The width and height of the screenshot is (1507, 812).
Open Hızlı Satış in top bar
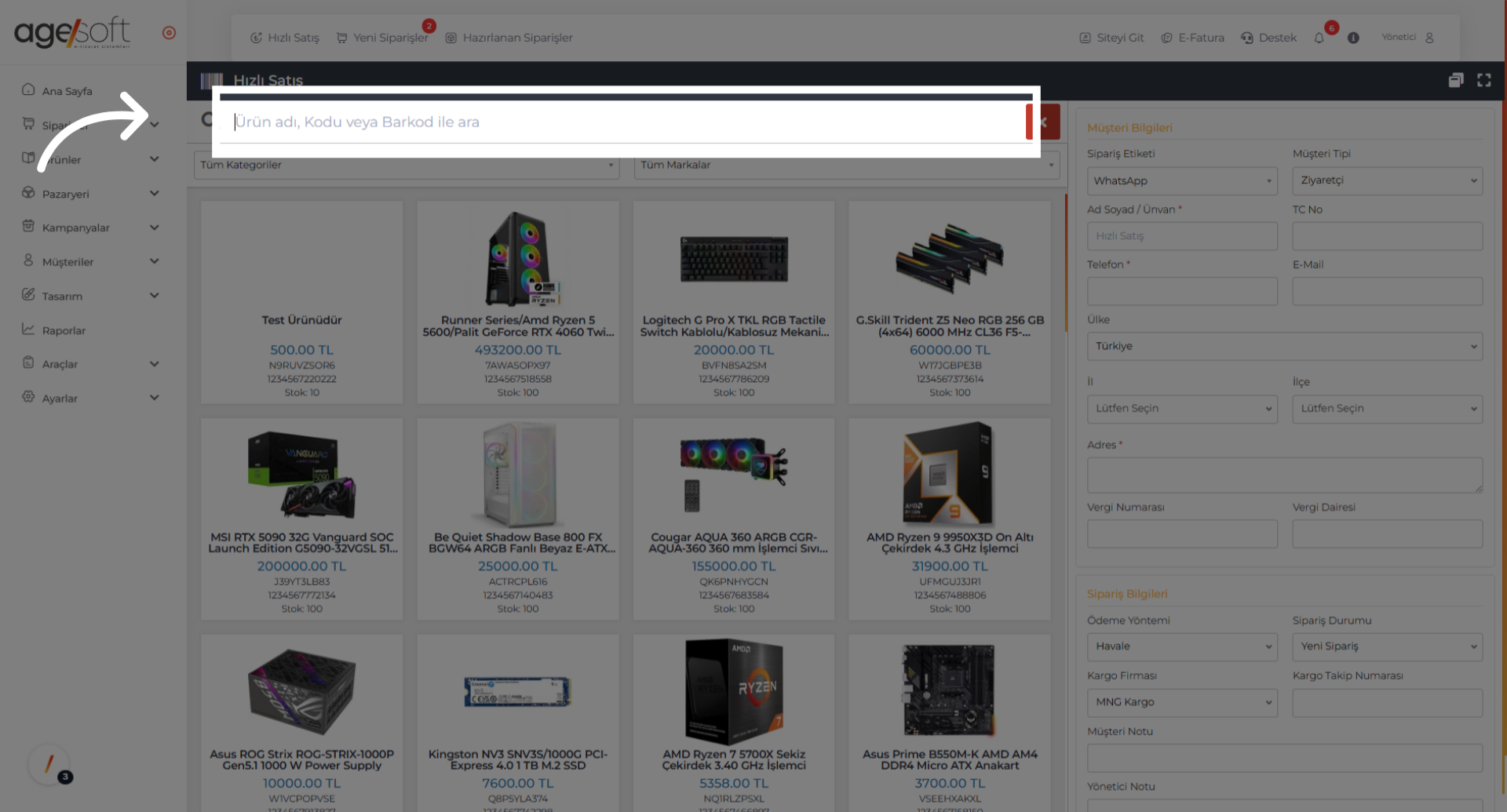pos(285,38)
